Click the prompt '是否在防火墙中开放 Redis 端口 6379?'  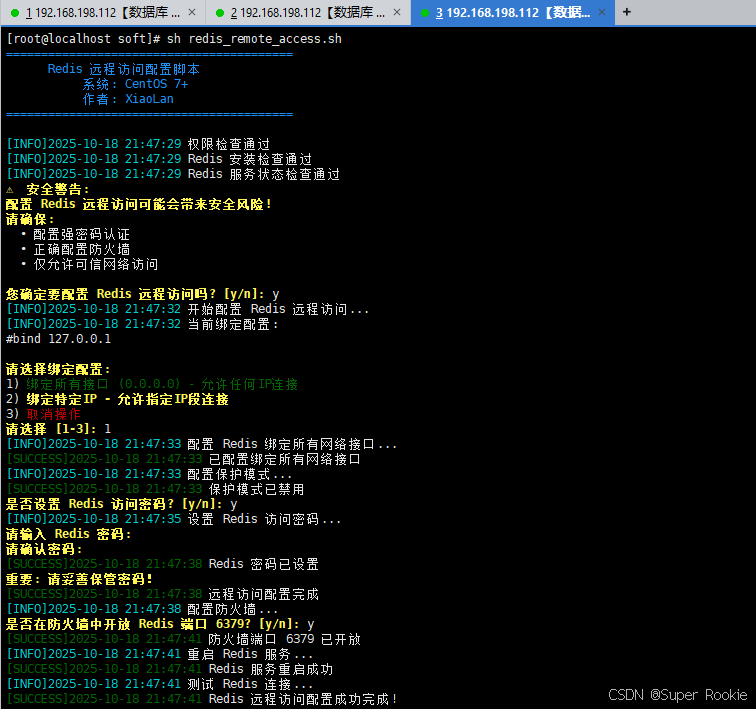coord(128,624)
